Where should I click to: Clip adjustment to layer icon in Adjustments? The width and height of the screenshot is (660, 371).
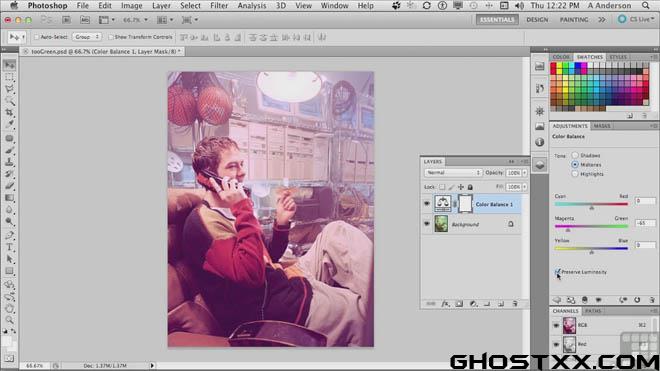[x=585, y=300]
